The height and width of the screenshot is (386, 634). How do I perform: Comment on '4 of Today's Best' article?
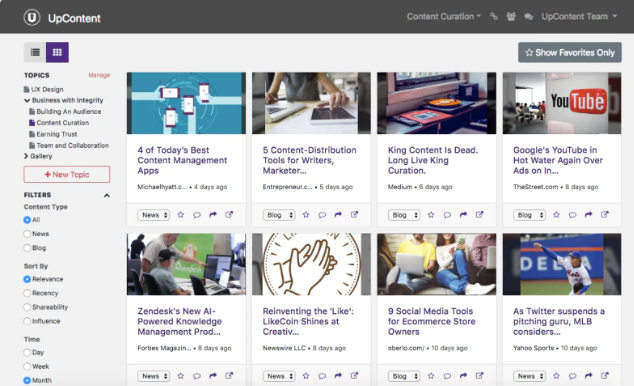tap(197, 215)
